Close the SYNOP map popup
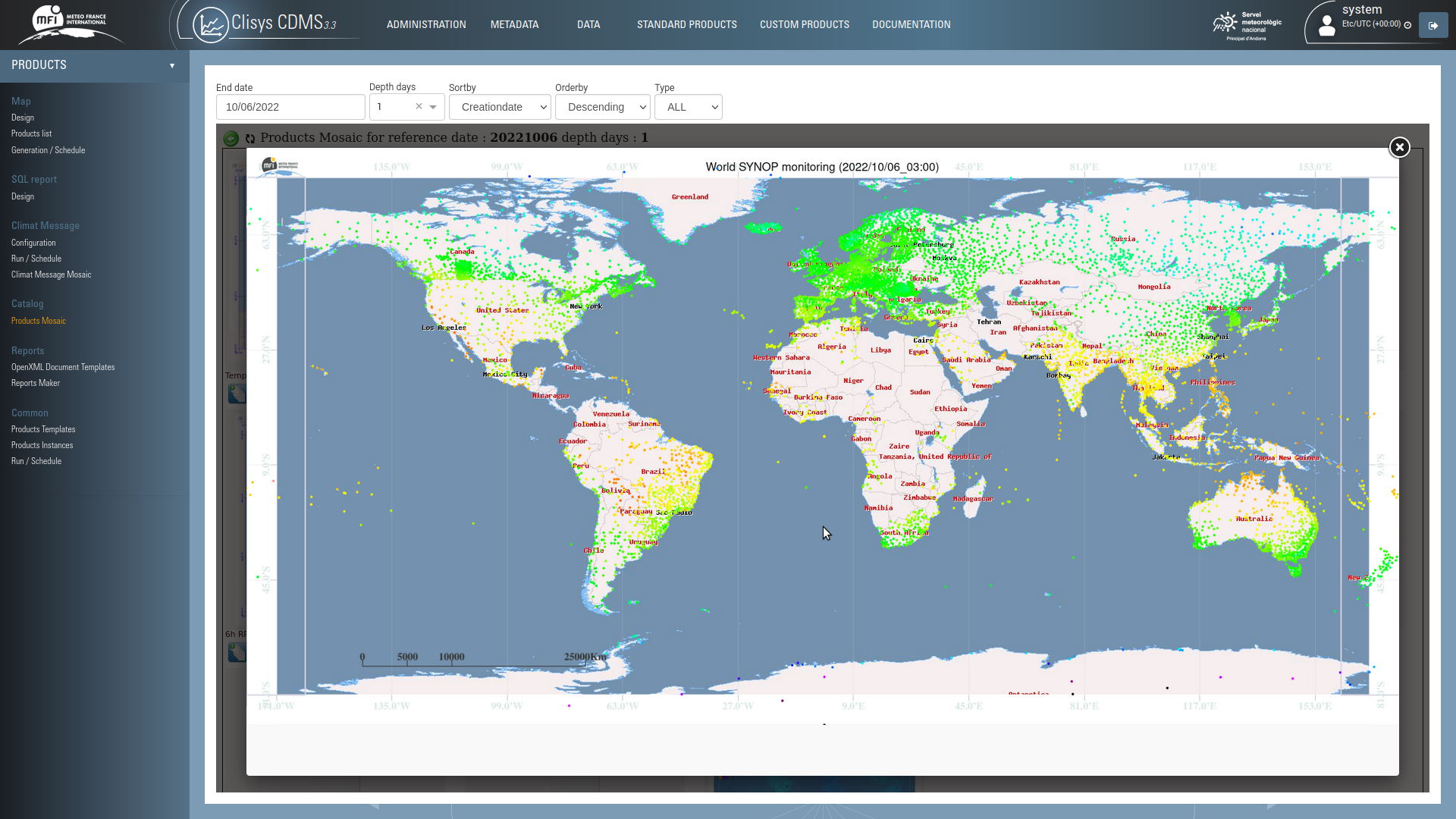1456x819 pixels. pyautogui.click(x=1399, y=147)
